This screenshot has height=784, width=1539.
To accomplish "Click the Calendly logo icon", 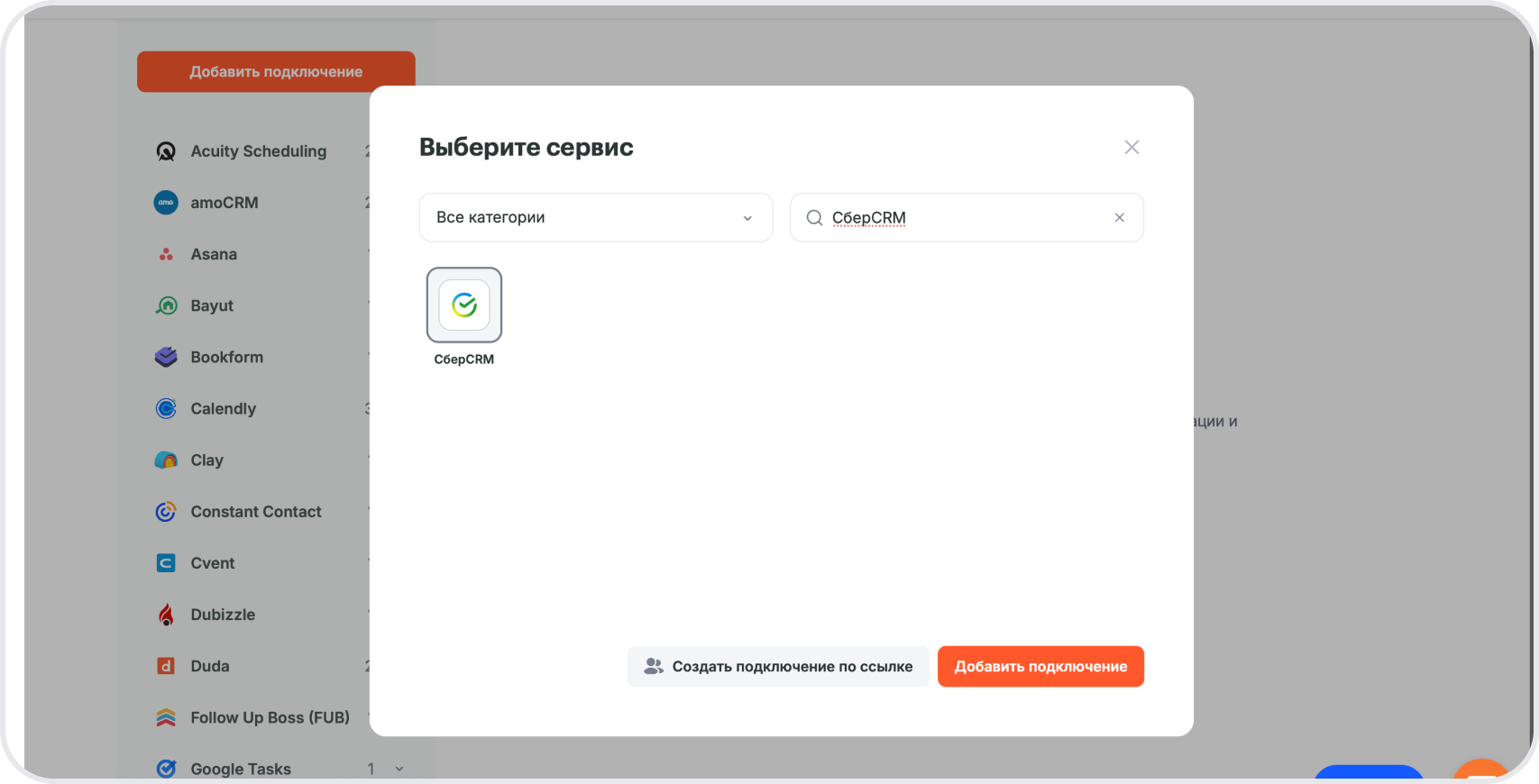I will [x=166, y=408].
